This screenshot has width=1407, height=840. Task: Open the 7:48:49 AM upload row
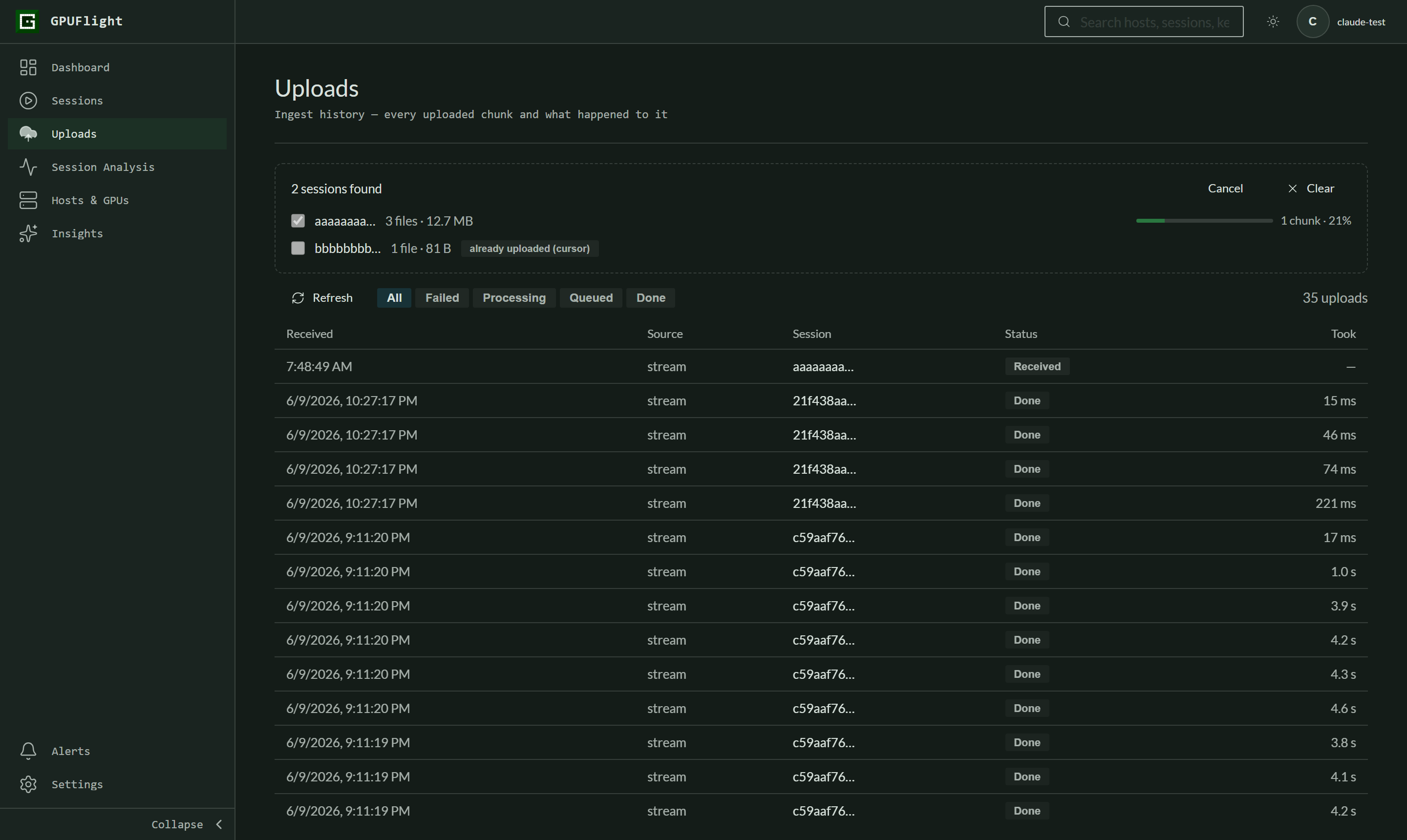tap(821, 366)
